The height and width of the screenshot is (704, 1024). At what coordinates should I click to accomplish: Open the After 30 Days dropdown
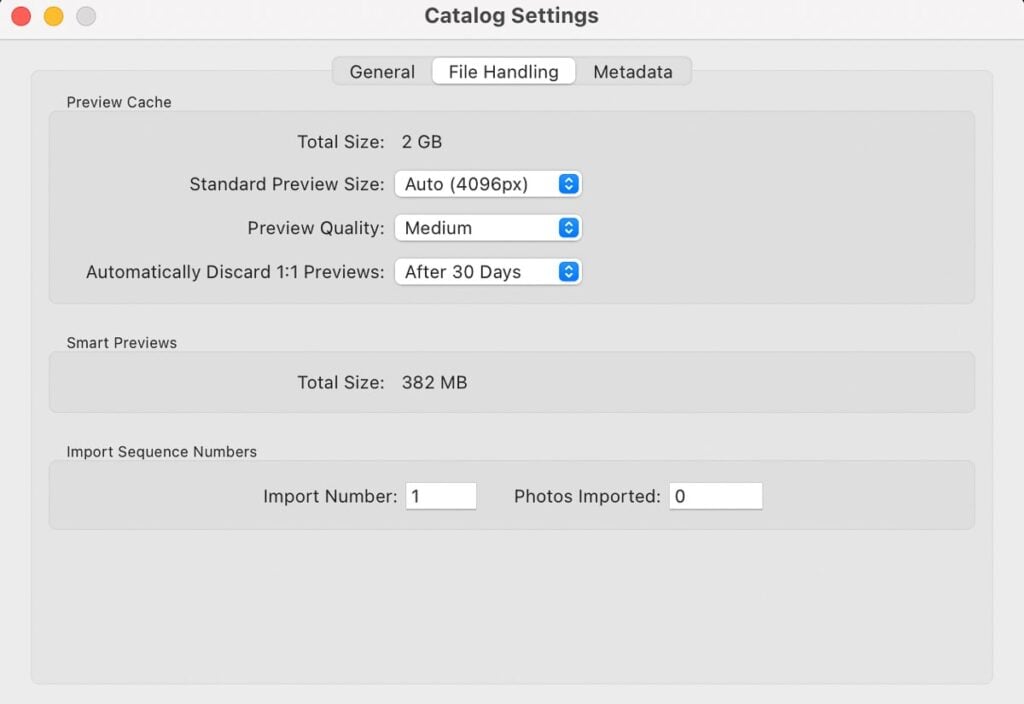[487, 272]
